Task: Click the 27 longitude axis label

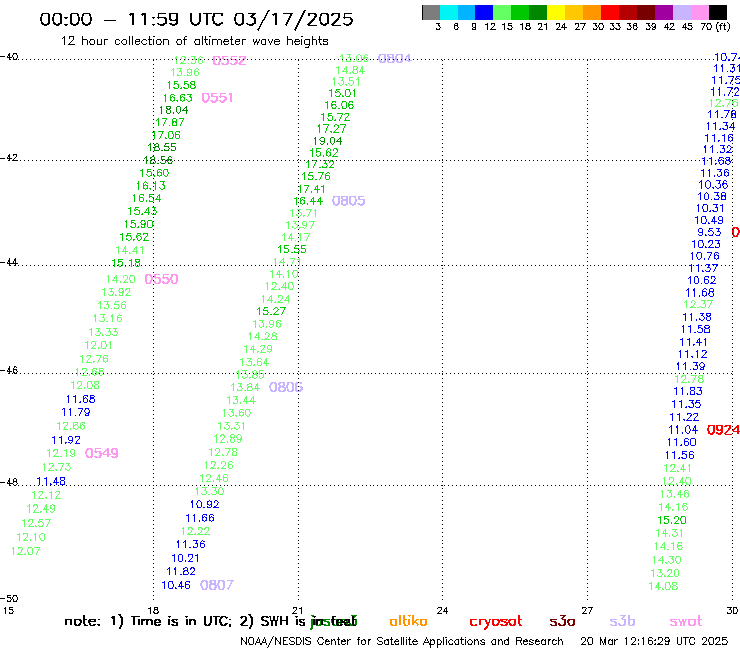Action: click(587, 610)
